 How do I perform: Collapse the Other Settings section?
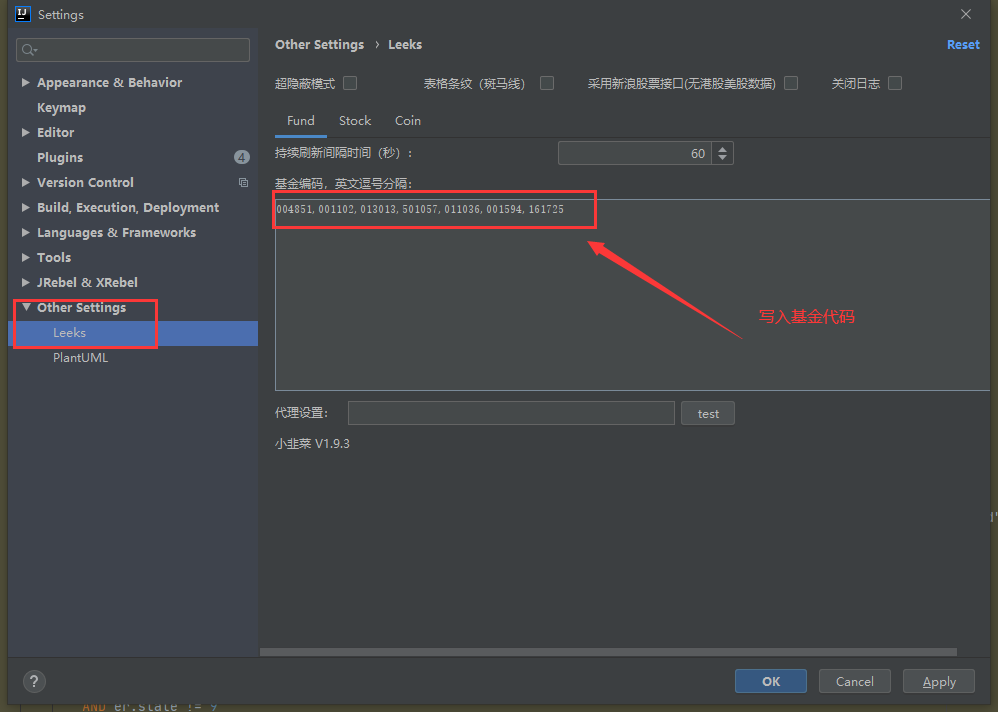pyautogui.click(x=27, y=307)
